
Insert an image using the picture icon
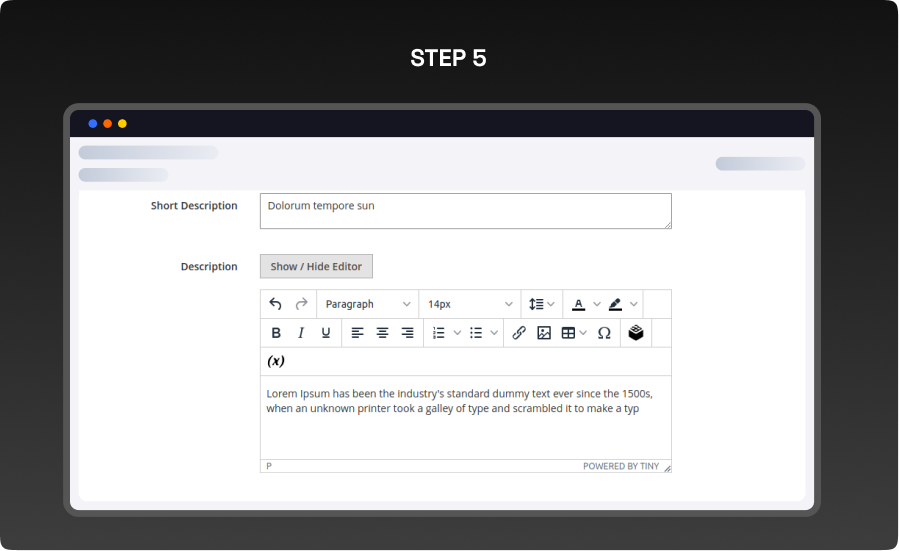click(x=544, y=333)
